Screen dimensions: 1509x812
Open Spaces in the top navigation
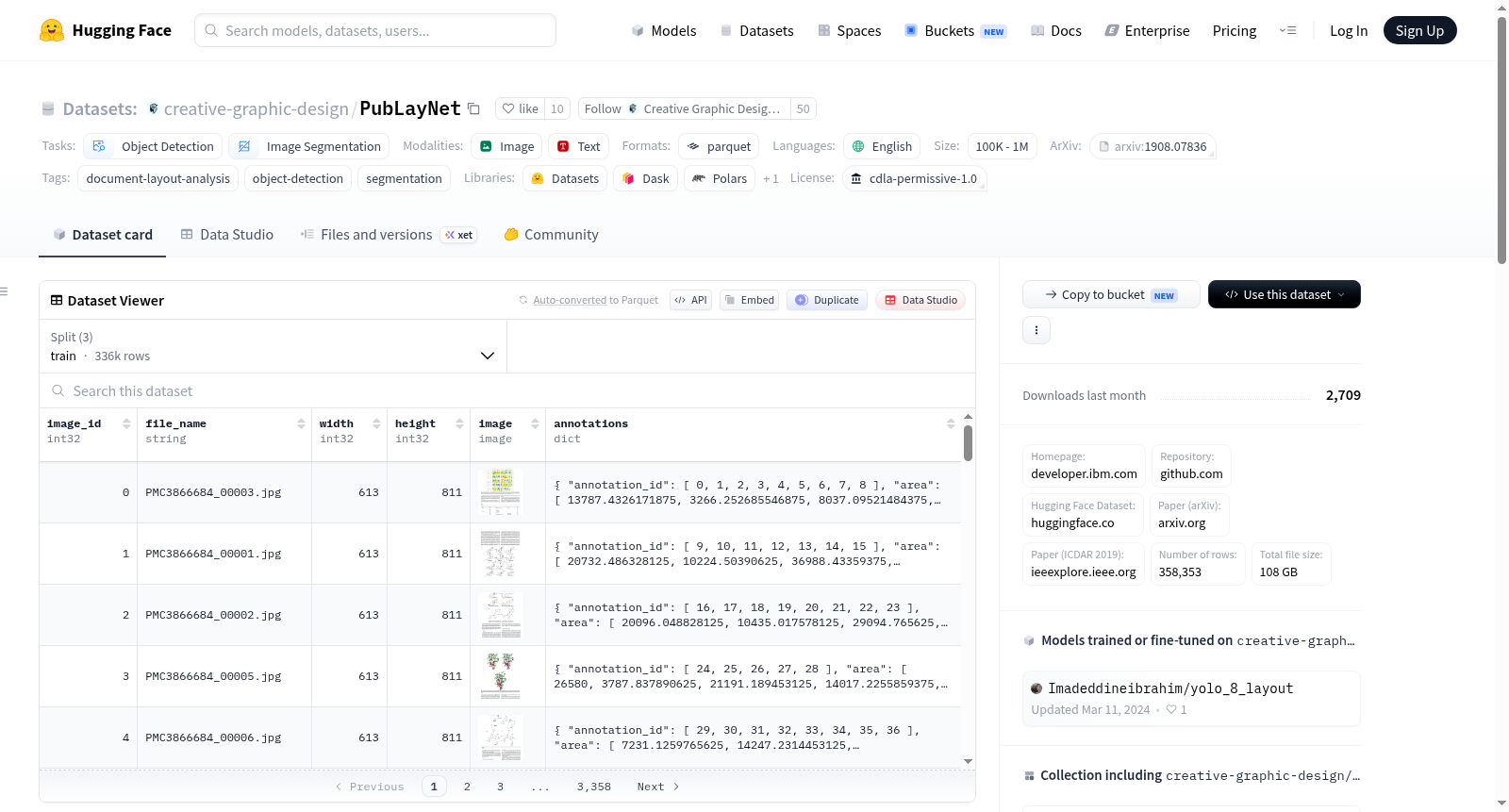click(x=849, y=30)
